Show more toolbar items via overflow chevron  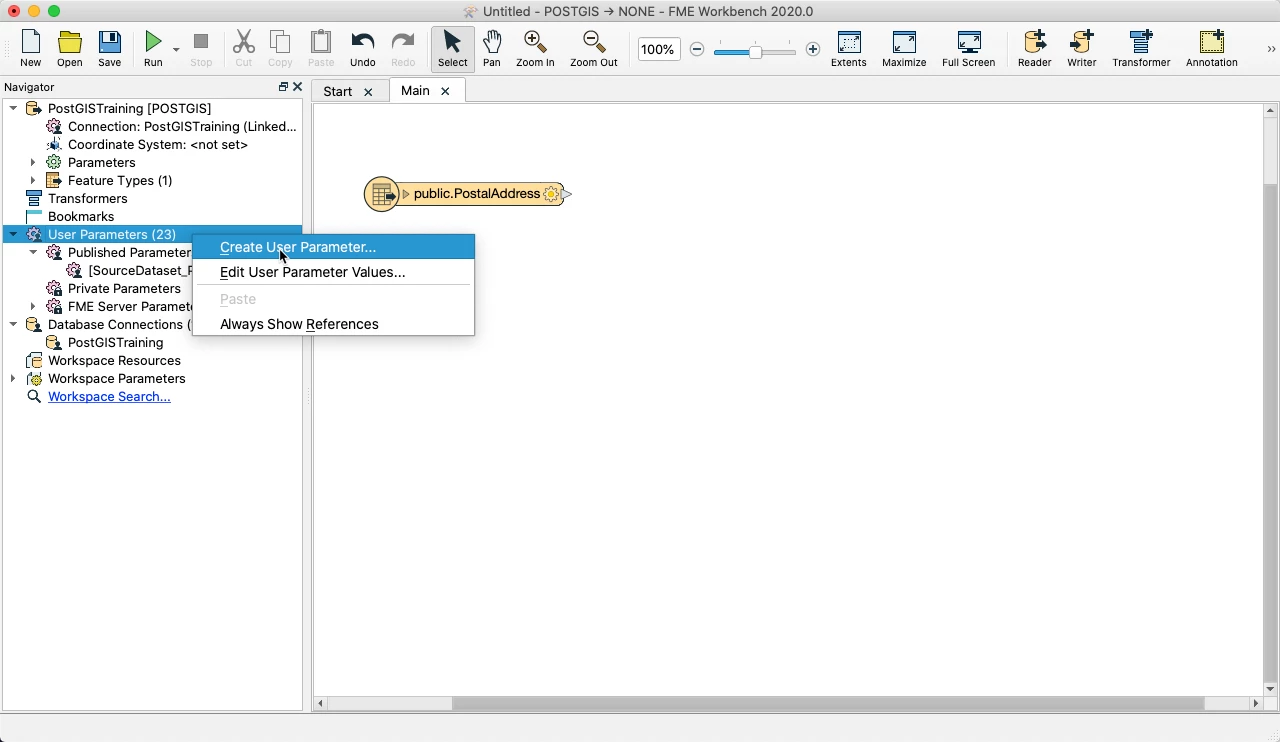(x=1271, y=49)
